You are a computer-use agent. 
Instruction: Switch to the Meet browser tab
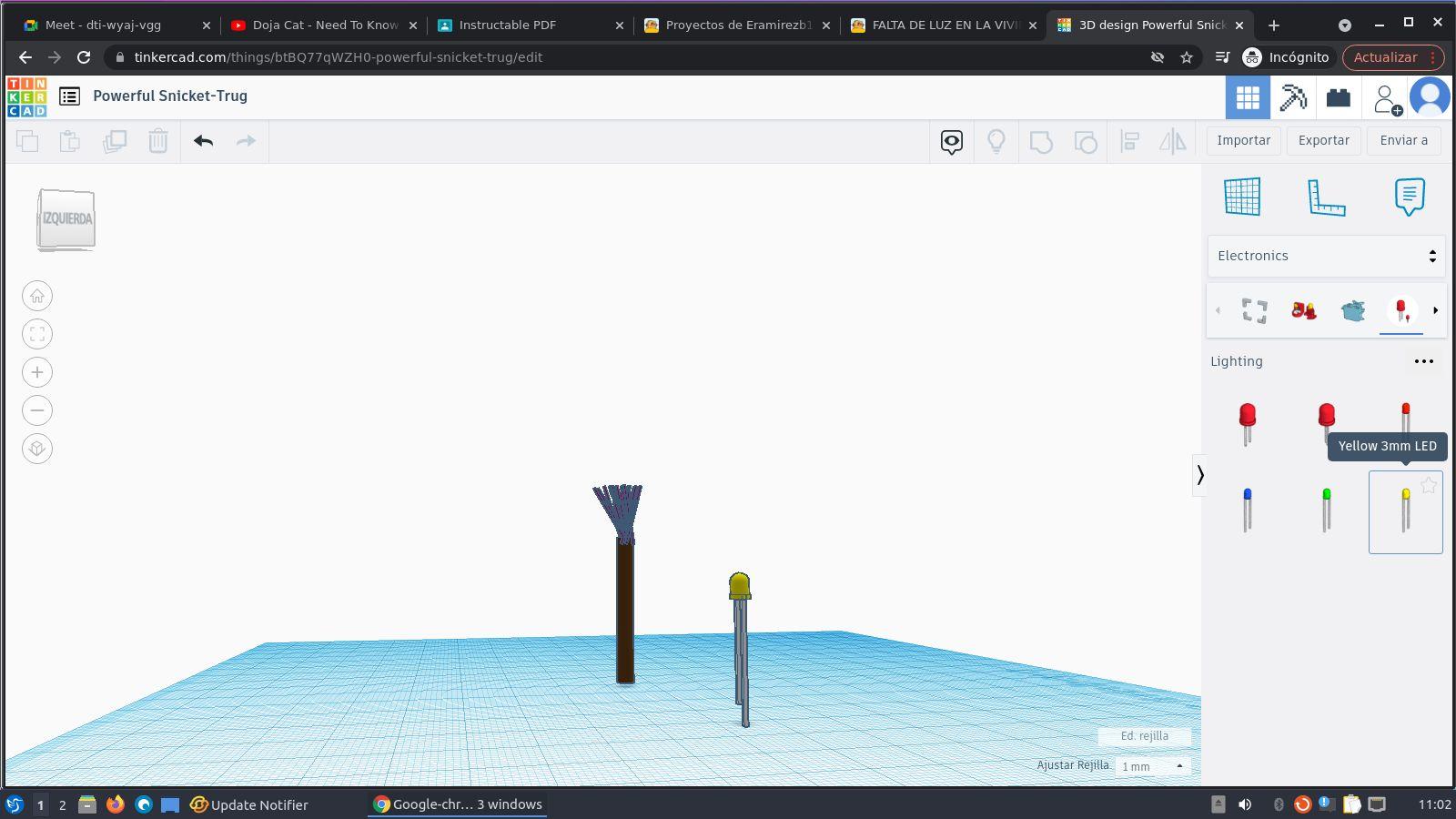click(x=117, y=25)
